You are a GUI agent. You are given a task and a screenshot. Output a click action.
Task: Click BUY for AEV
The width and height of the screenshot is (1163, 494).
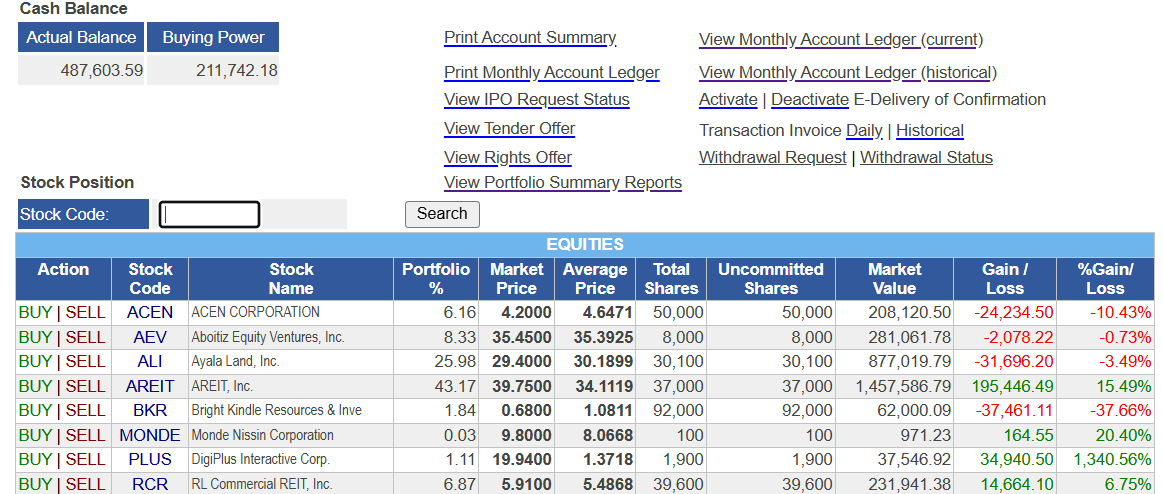click(x=35, y=337)
